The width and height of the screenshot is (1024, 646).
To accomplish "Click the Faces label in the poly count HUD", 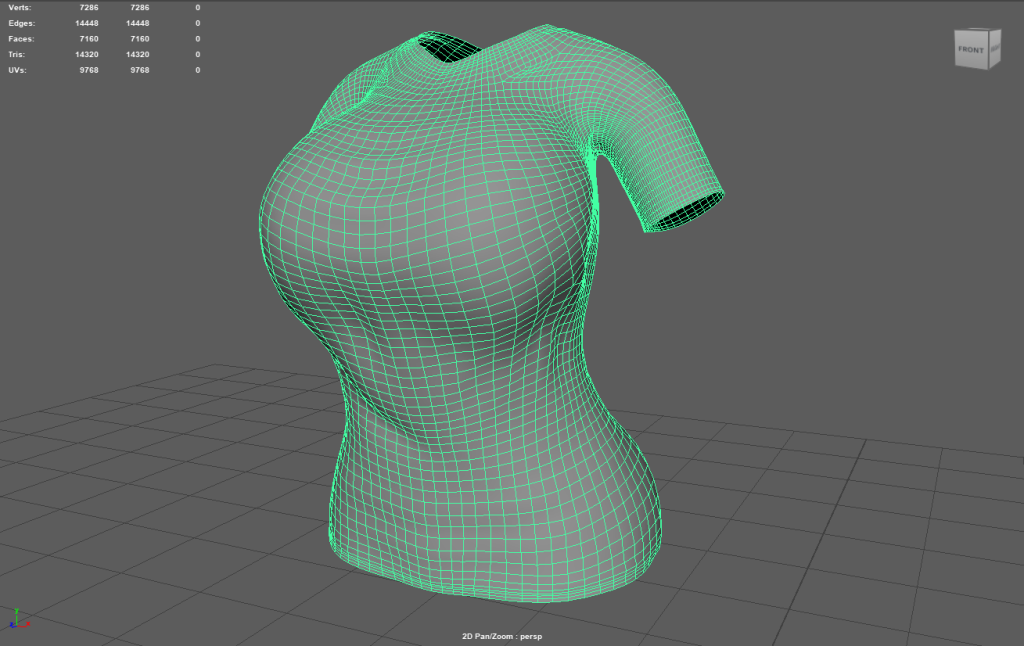I will (x=19, y=38).
